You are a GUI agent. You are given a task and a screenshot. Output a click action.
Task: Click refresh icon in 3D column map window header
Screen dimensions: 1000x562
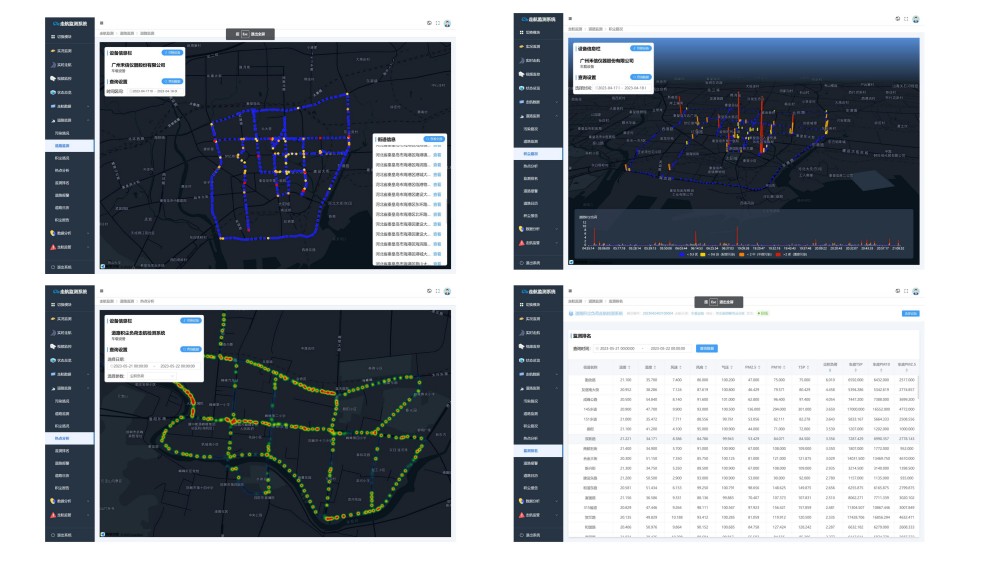pyautogui.click(x=898, y=19)
